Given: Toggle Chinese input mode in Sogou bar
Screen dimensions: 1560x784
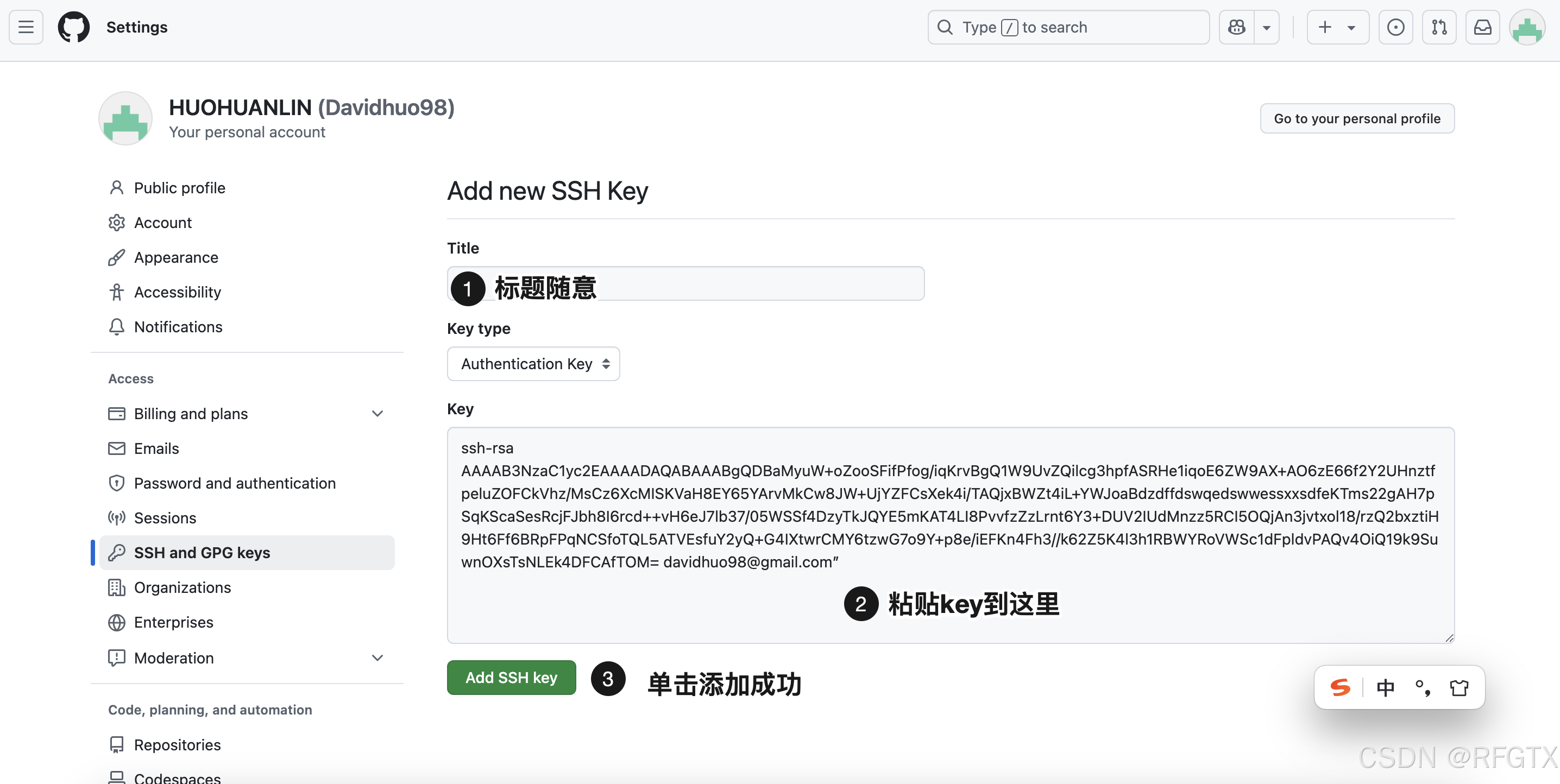Looking at the screenshot, I should coord(1386,687).
